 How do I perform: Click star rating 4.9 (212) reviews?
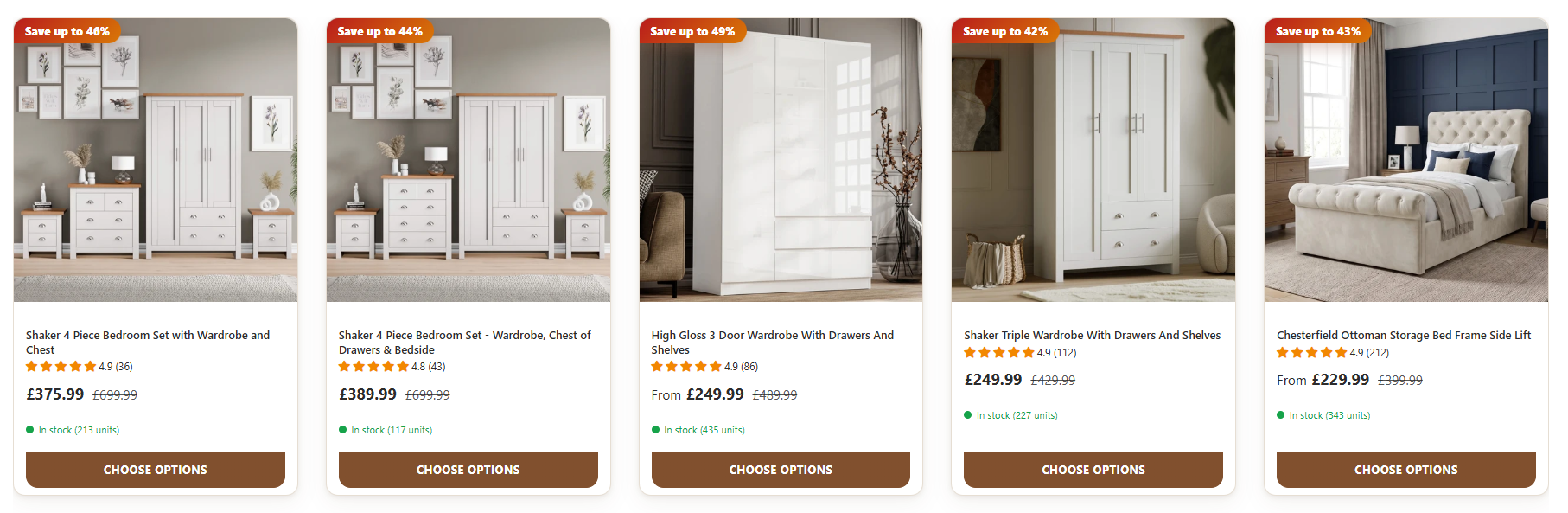(x=1333, y=353)
